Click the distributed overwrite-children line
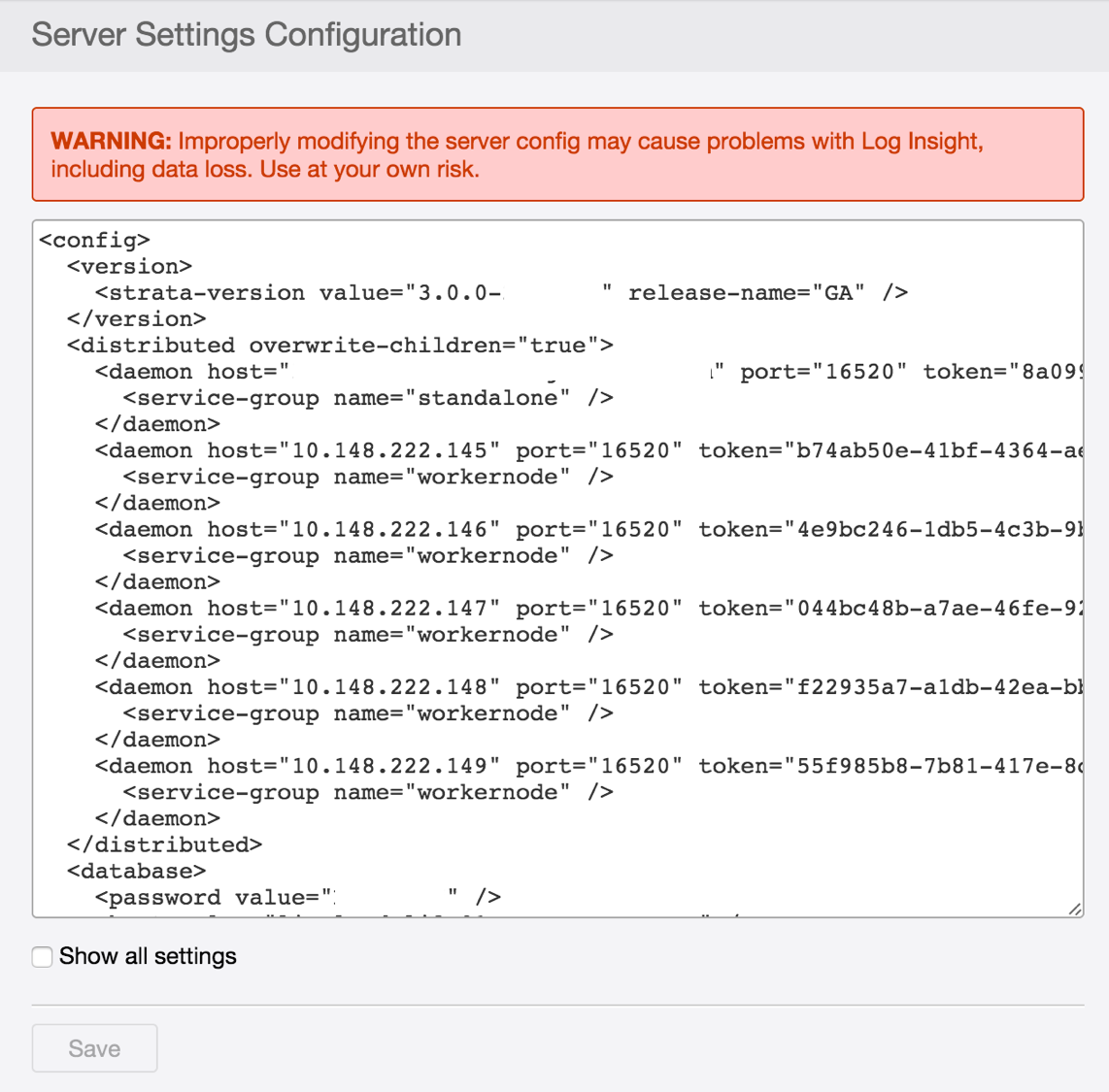Image resolution: width=1109 pixels, height=1092 pixels. point(340,346)
